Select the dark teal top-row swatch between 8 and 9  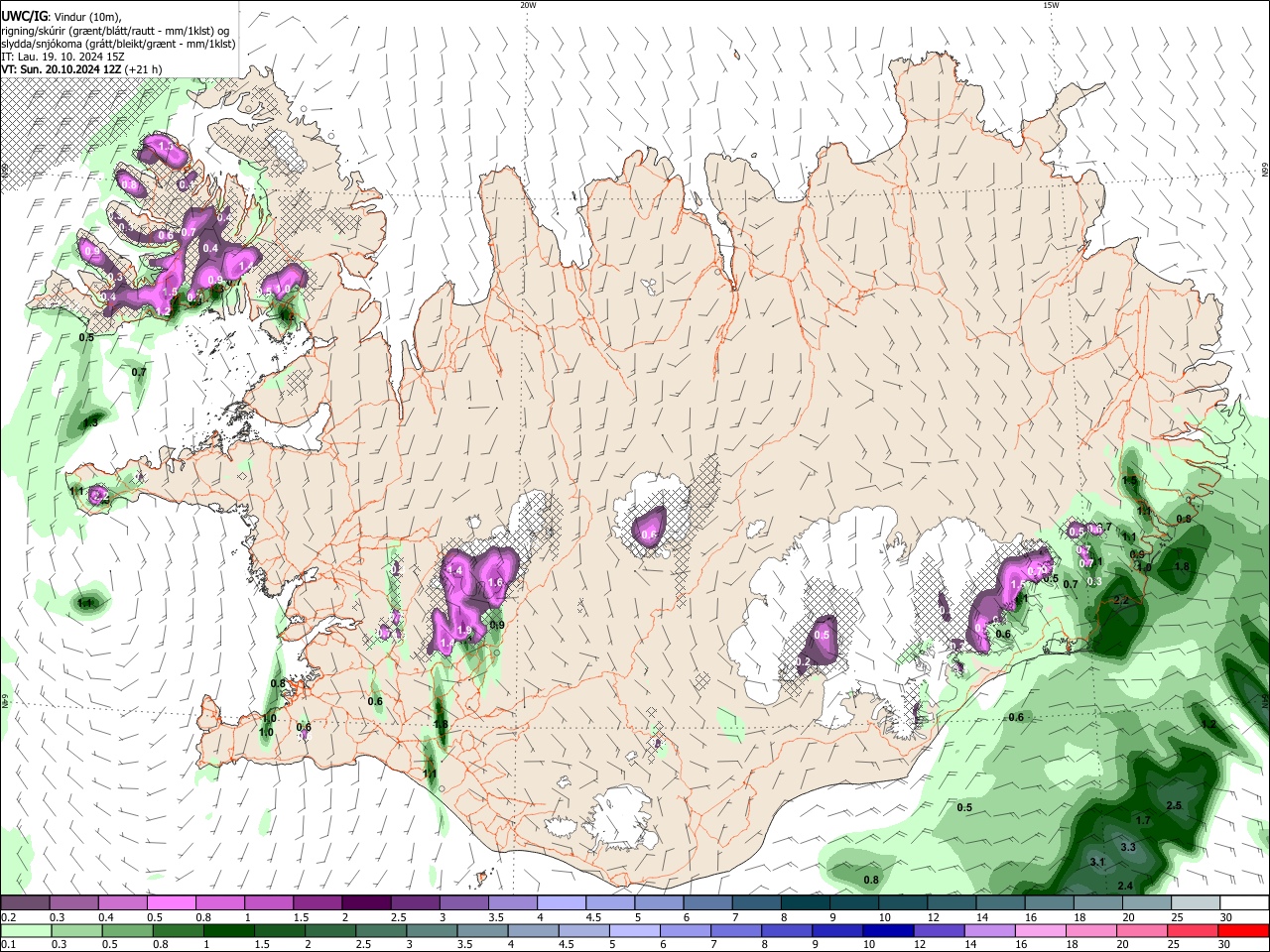[x=805, y=903]
